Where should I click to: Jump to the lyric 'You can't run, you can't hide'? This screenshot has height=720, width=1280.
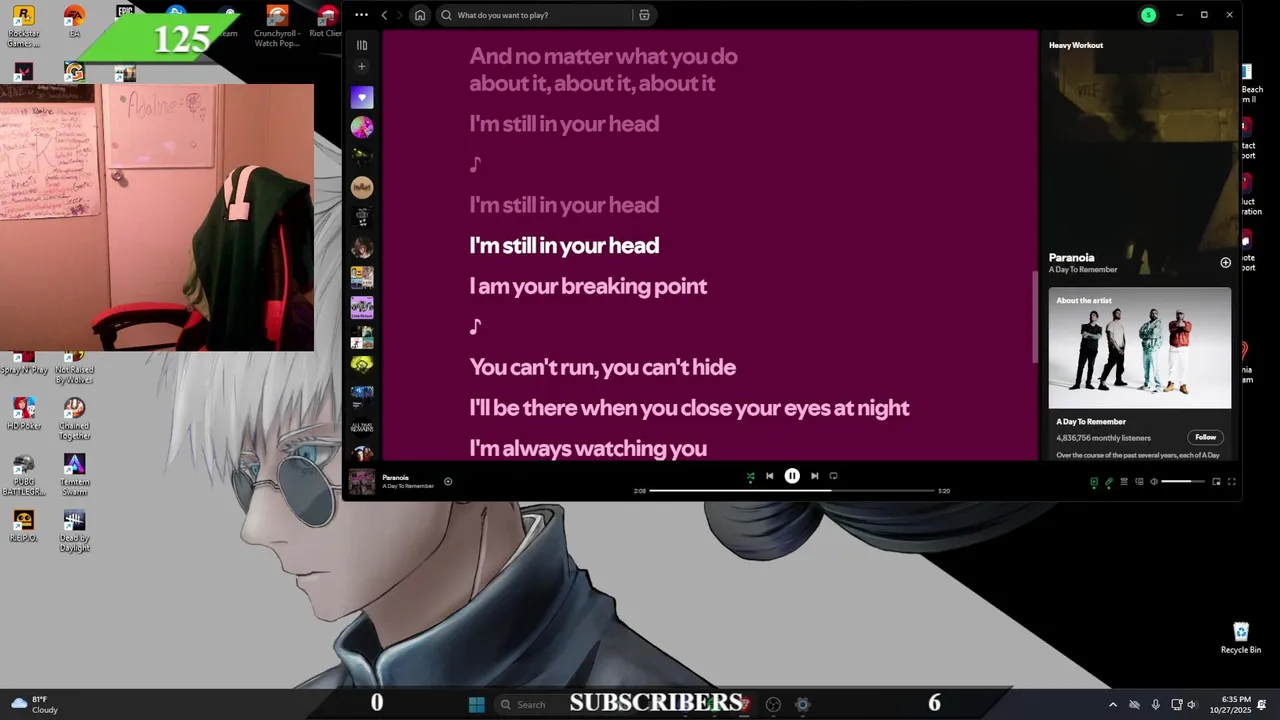click(602, 367)
